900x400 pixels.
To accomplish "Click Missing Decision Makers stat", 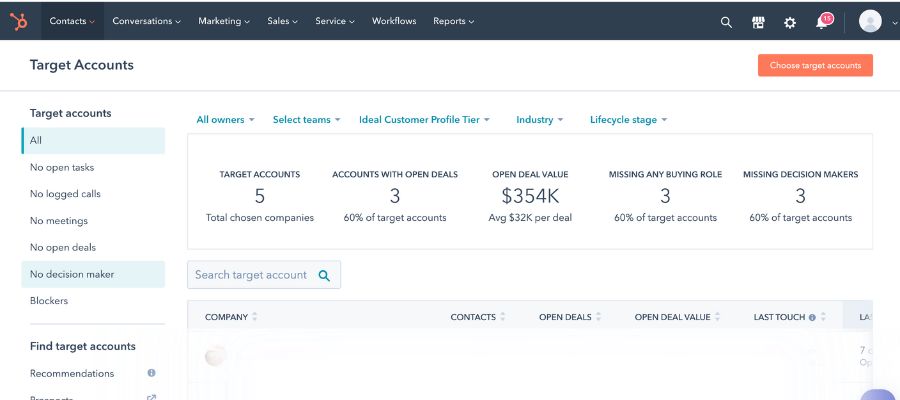I will 801,196.
